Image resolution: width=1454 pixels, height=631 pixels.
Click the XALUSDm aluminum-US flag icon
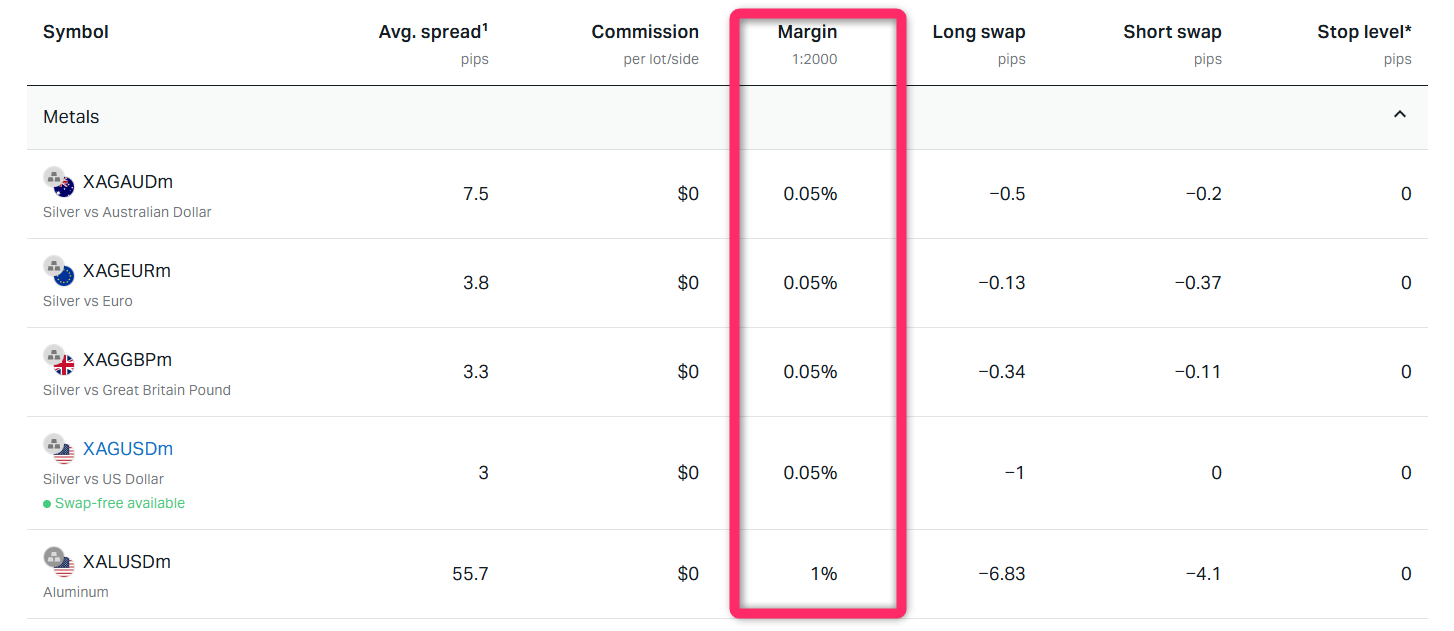[59, 562]
